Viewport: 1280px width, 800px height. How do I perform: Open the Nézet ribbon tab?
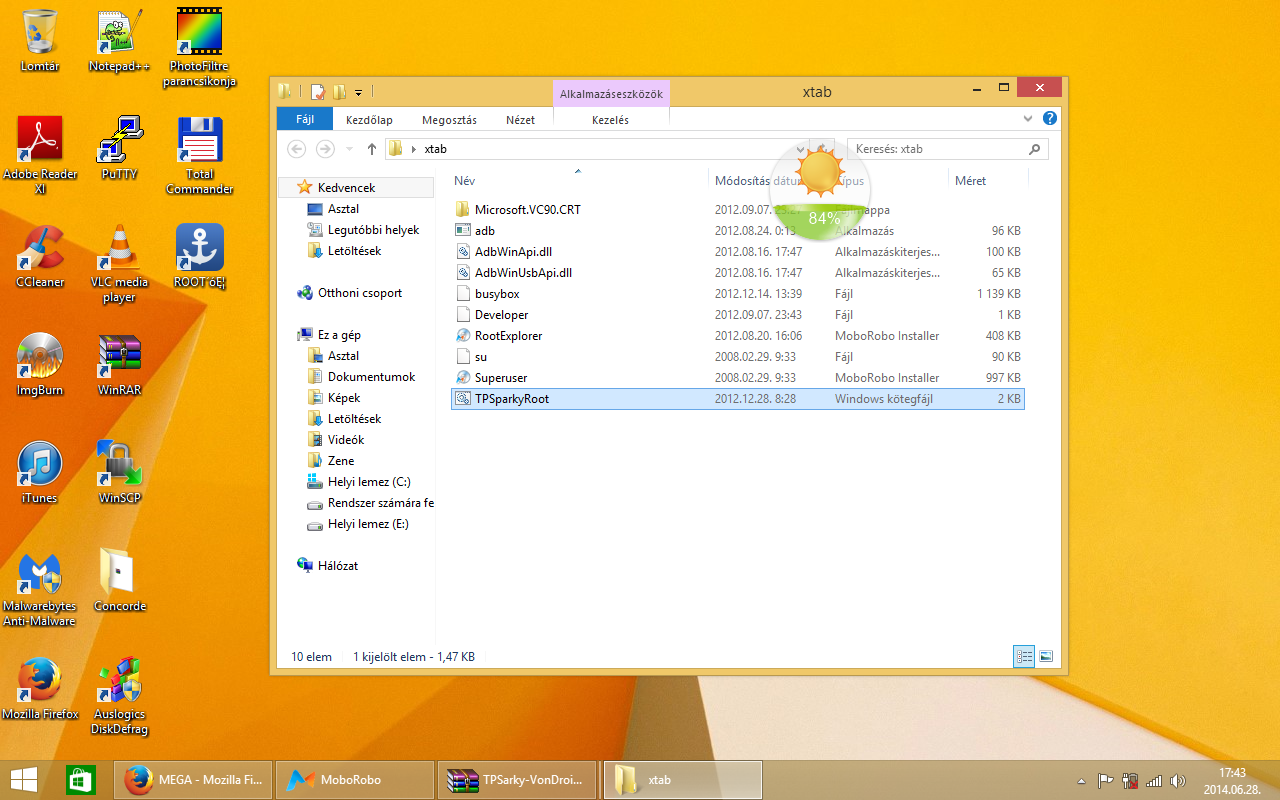(520, 120)
